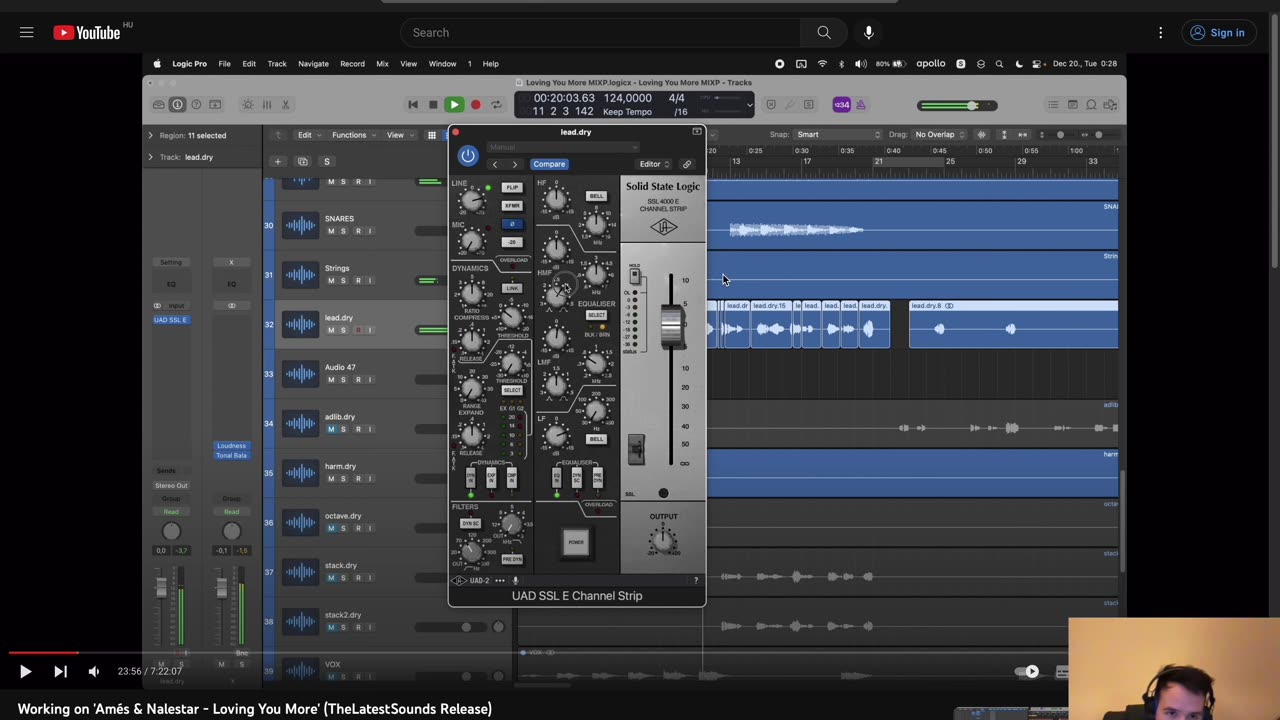Click the plus add track button
This screenshot has width=1280, height=720.
(x=278, y=161)
